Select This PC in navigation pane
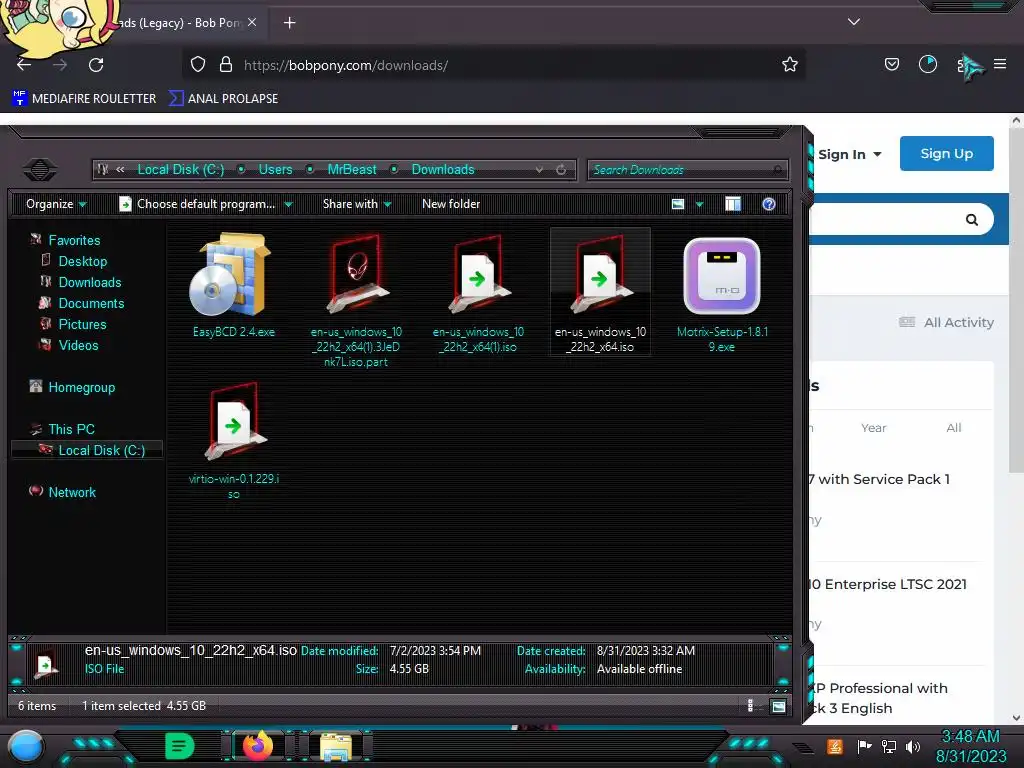 click(x=71, y=429)
